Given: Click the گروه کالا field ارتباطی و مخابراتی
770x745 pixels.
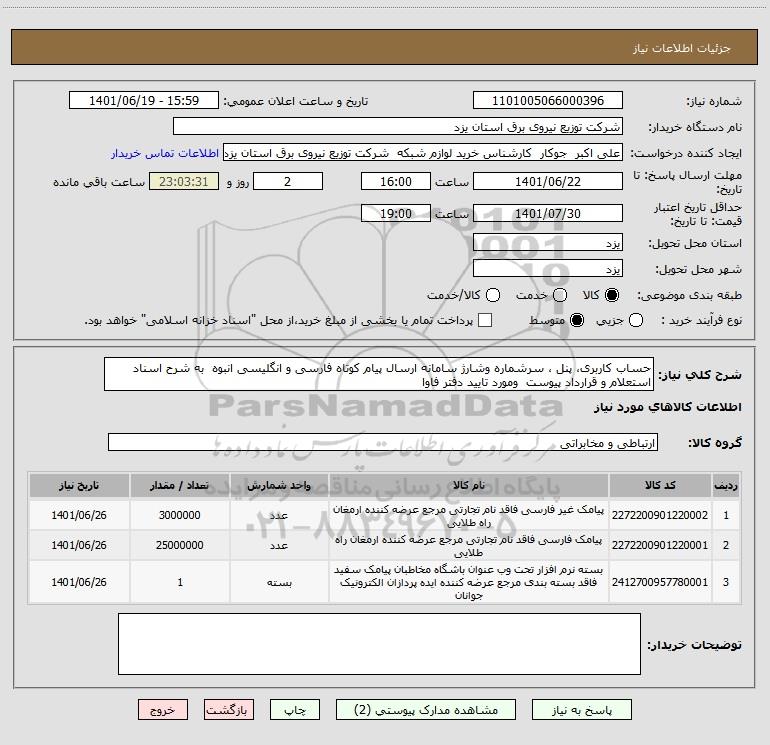Looking at the screenshot, I should pyautogui.click(x=383, y=442).
